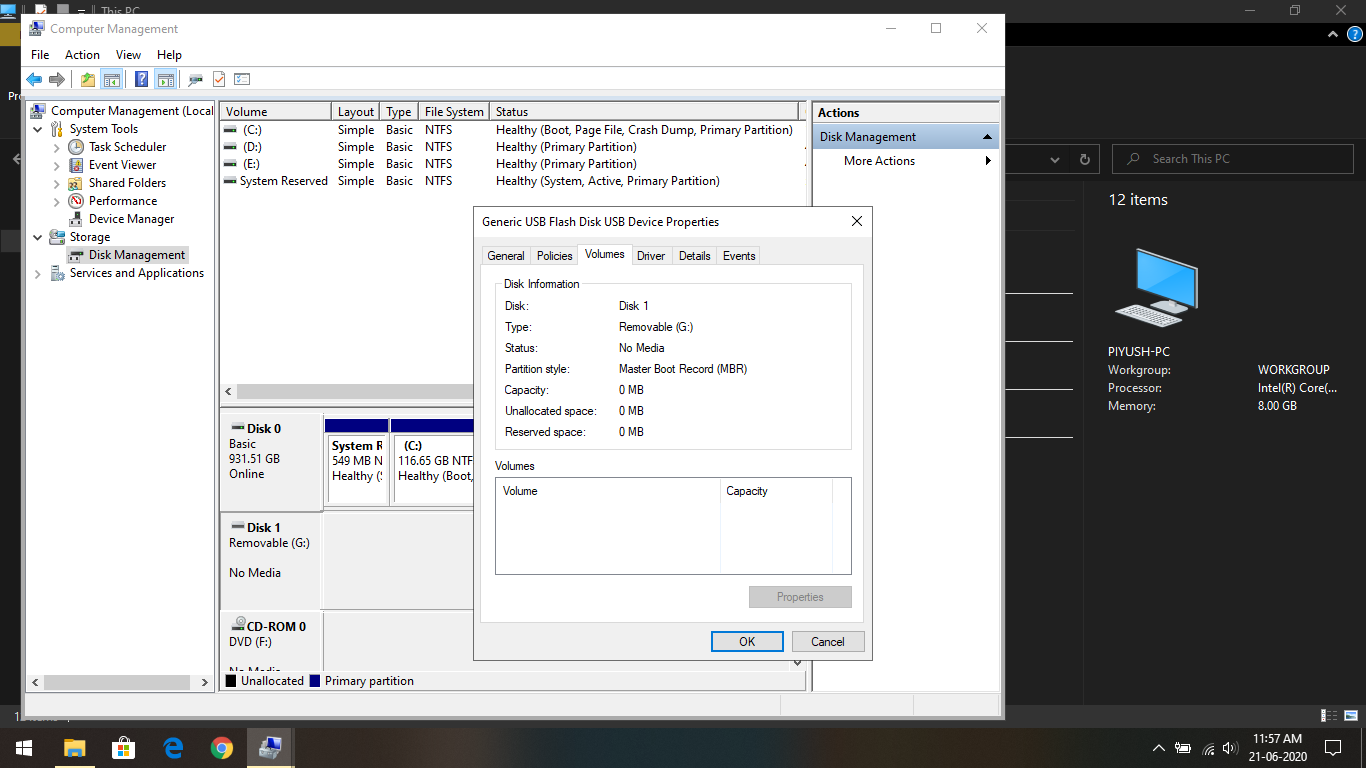Image resolution: width=1366 pixels, height=768 pixels.
Task: Click the CD-ROM 0 label box
Action: [x=271, y=640]
